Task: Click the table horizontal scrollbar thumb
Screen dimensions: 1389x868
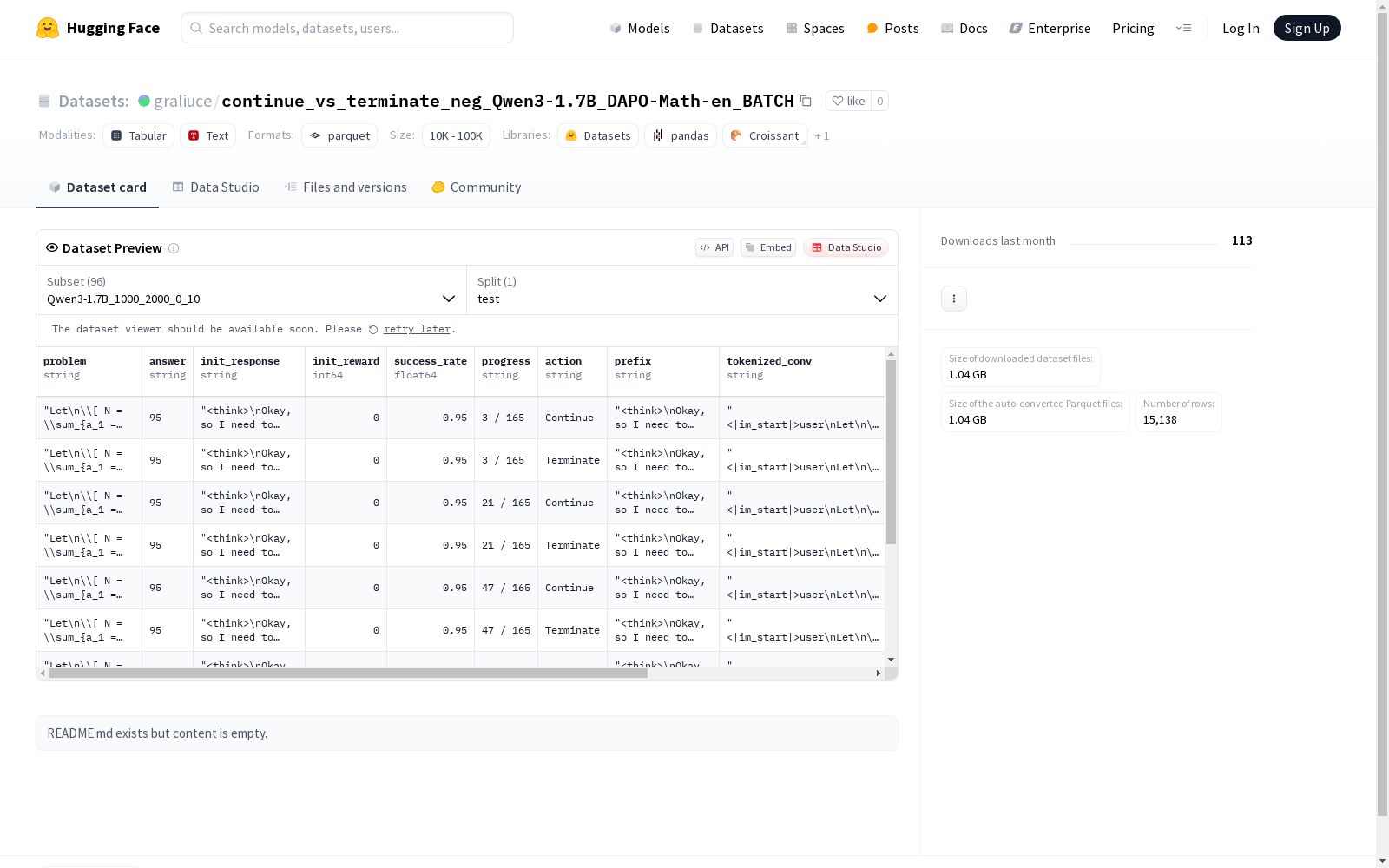Action: pos(348,674)
